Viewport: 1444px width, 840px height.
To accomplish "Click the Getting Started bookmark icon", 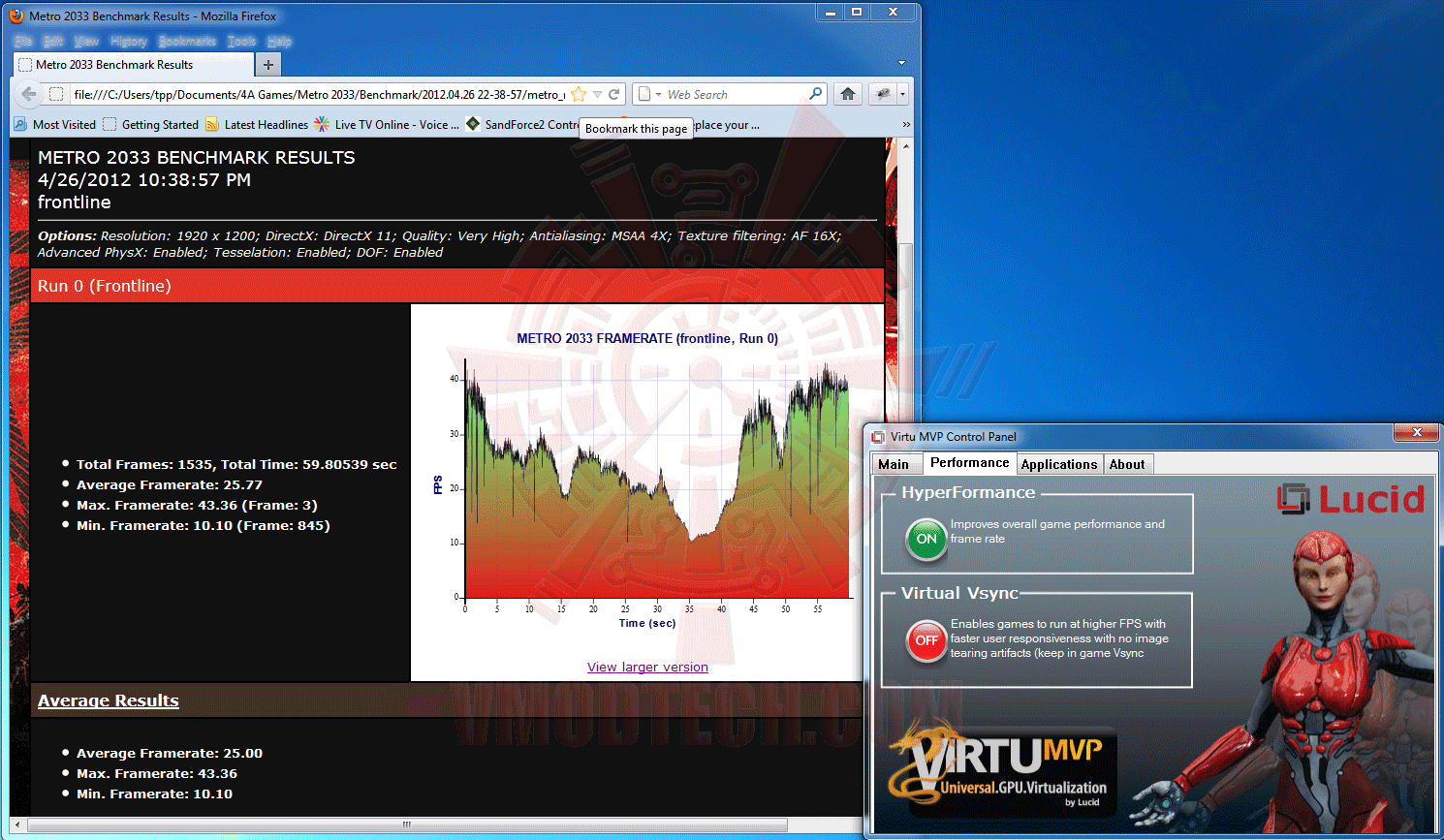I will [x=110, y=124].
